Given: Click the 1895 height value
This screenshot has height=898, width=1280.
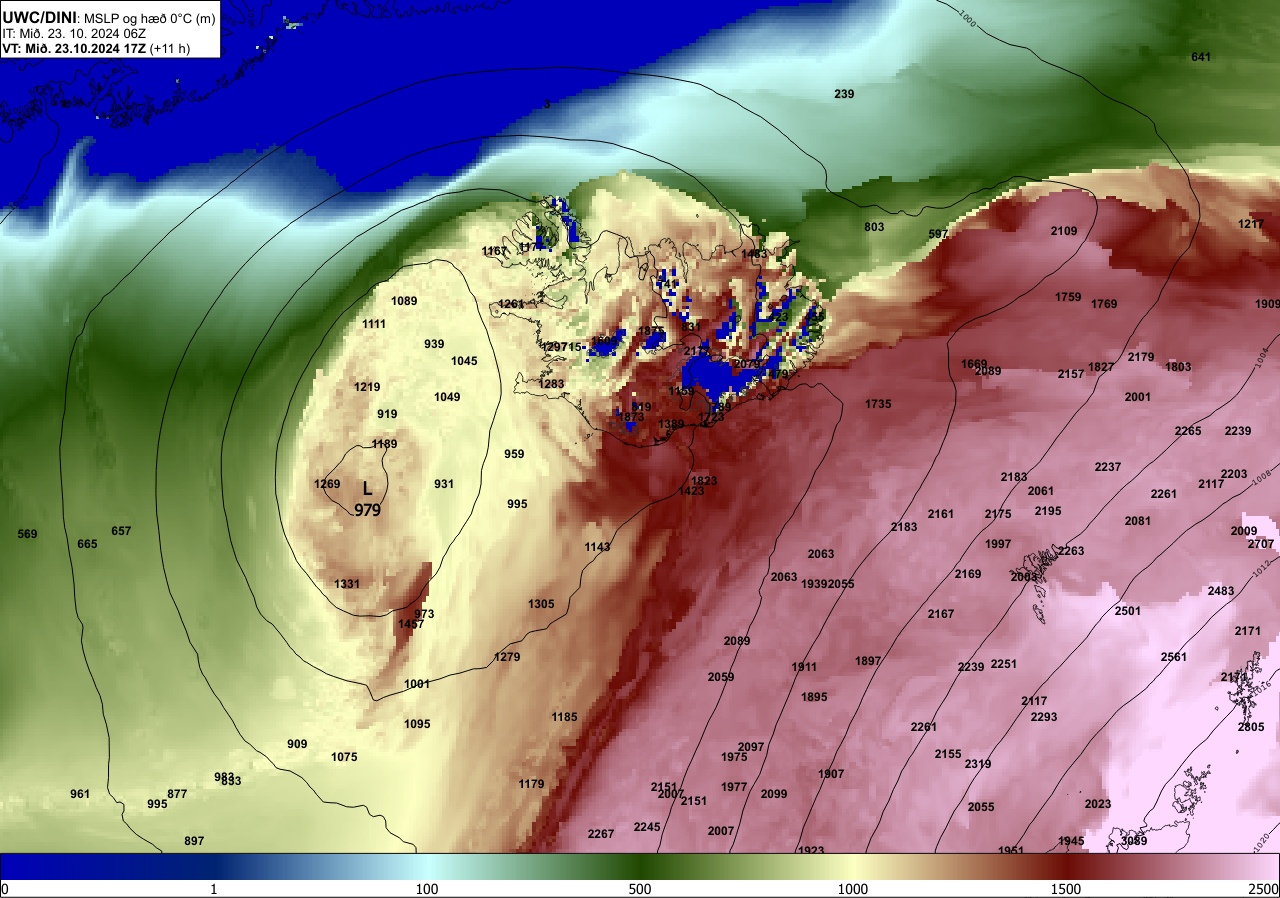Looking at the screenshot, I should point(815,697).
